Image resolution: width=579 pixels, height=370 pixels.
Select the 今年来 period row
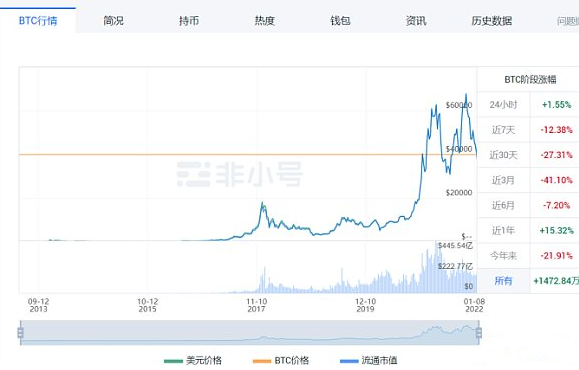tap(528, 256)
